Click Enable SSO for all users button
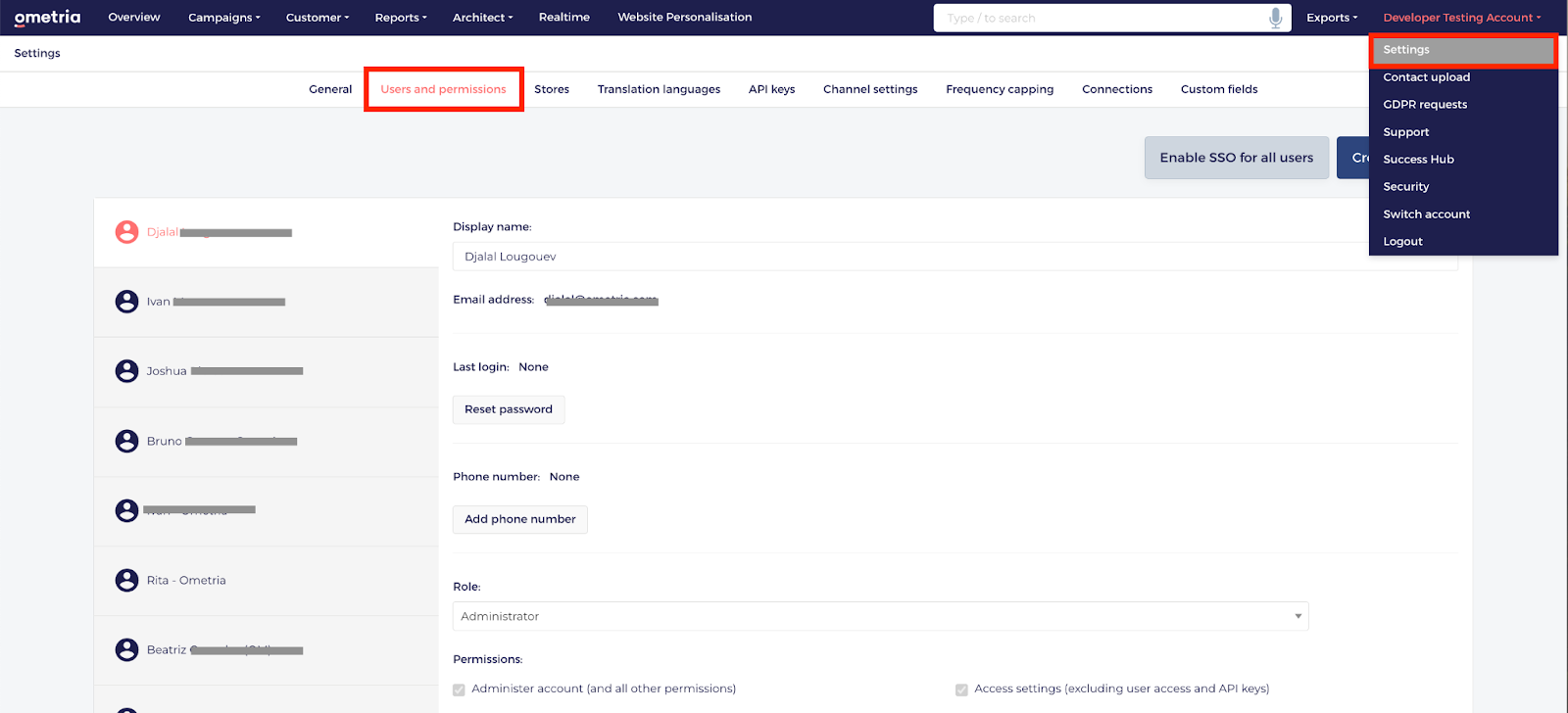Screen dimensions: 1568x713 (x=1237, y=158)
